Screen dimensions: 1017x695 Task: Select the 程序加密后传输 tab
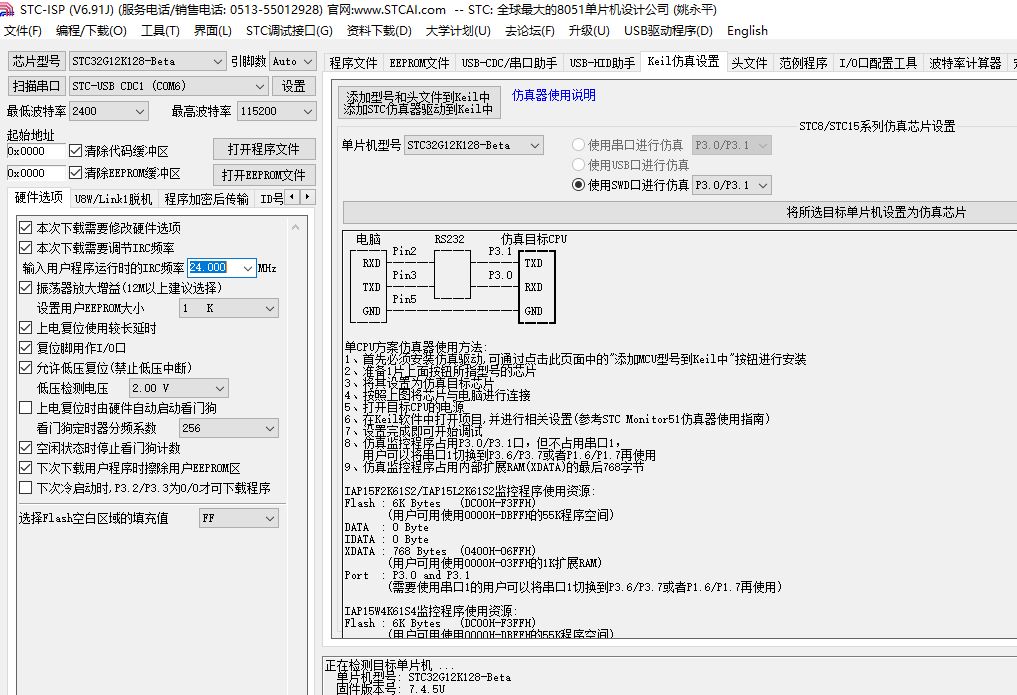pyautogui.click(x=206, y=199)
